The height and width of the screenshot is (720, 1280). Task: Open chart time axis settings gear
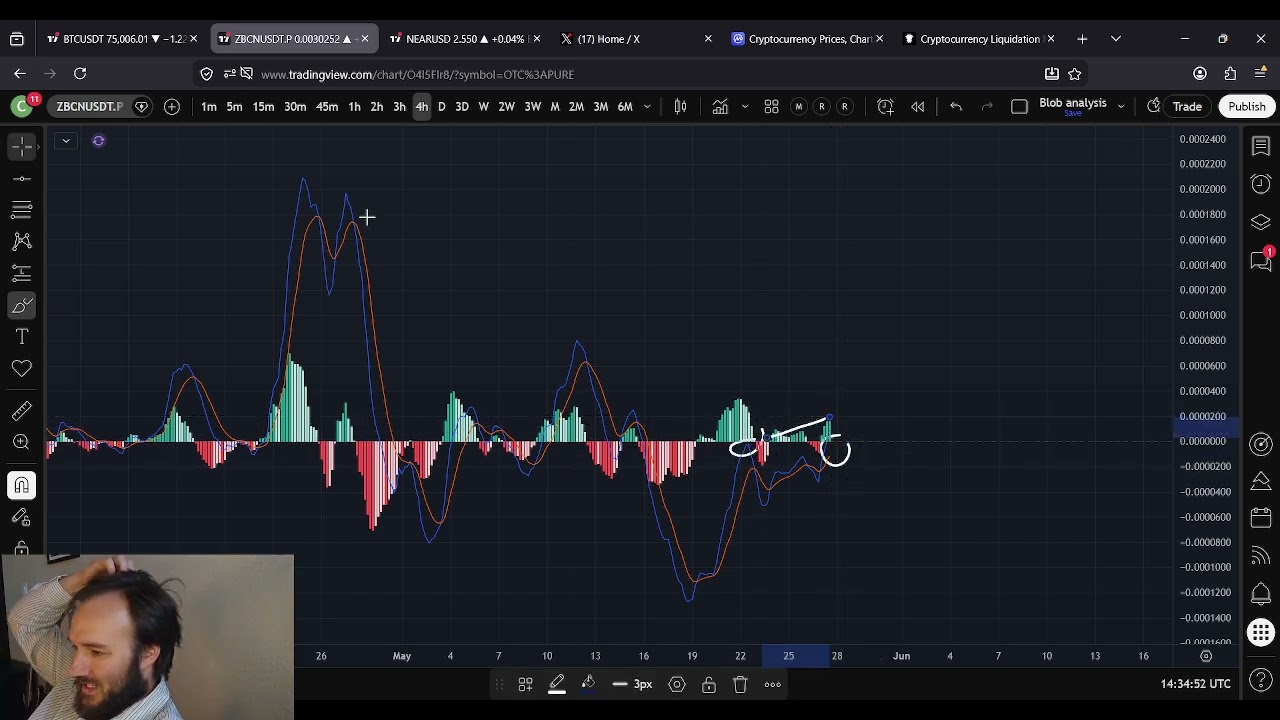(1206, 656)
